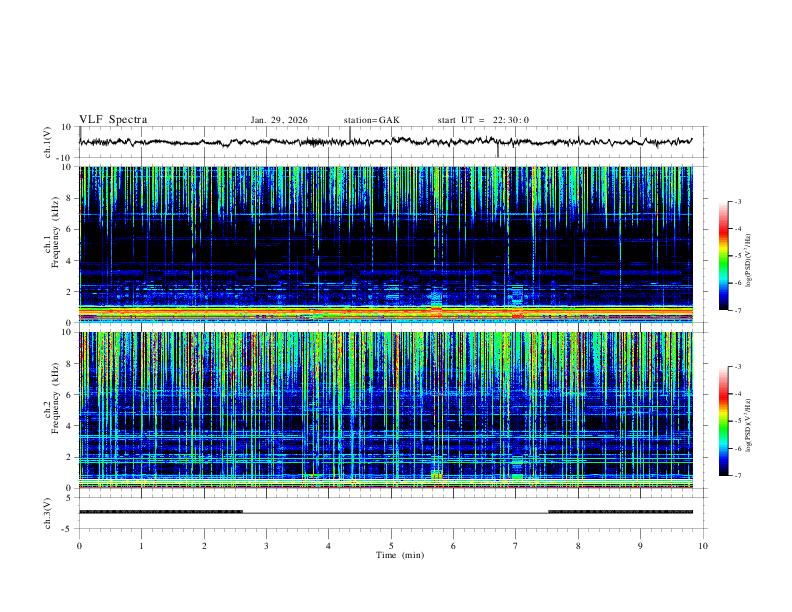Click the "-3" label on ch.1 color bar
792x612 pixels.
[x=738, y=201]
